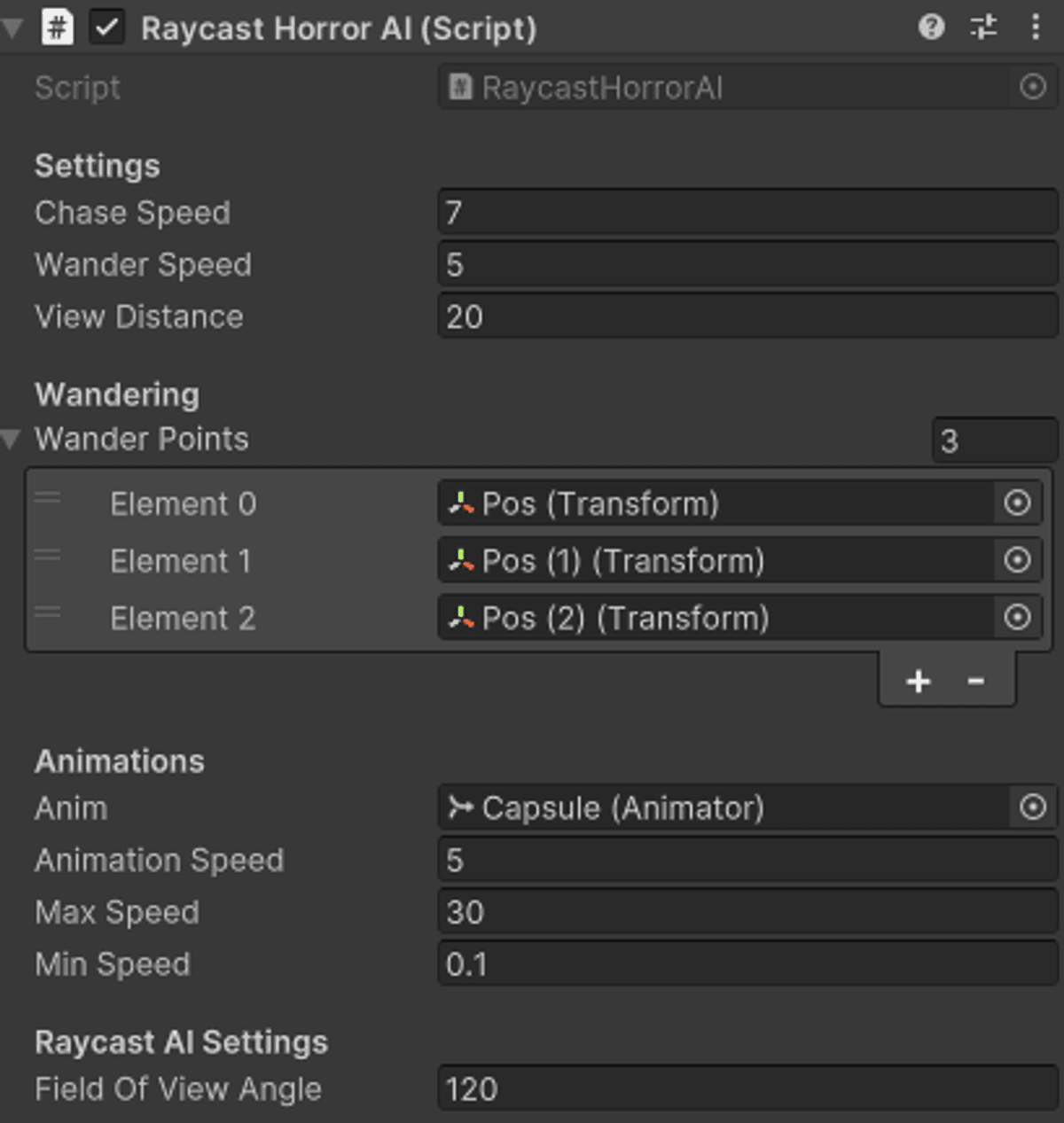The image size is (1064, 1123).
Task: Select the Field Of View Angle field
Action: [747, 1089]
